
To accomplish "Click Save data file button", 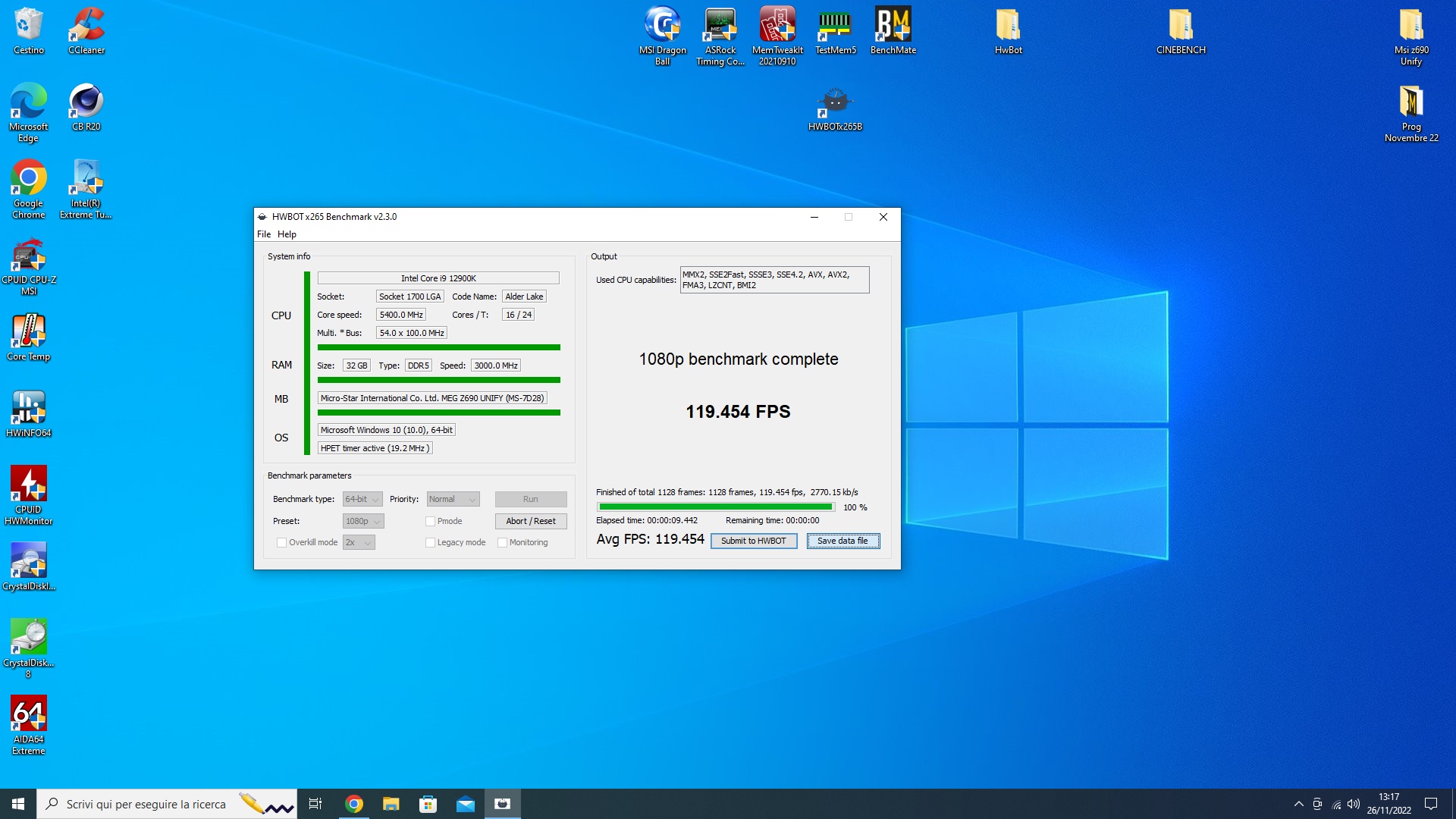I will click(843, 541).
